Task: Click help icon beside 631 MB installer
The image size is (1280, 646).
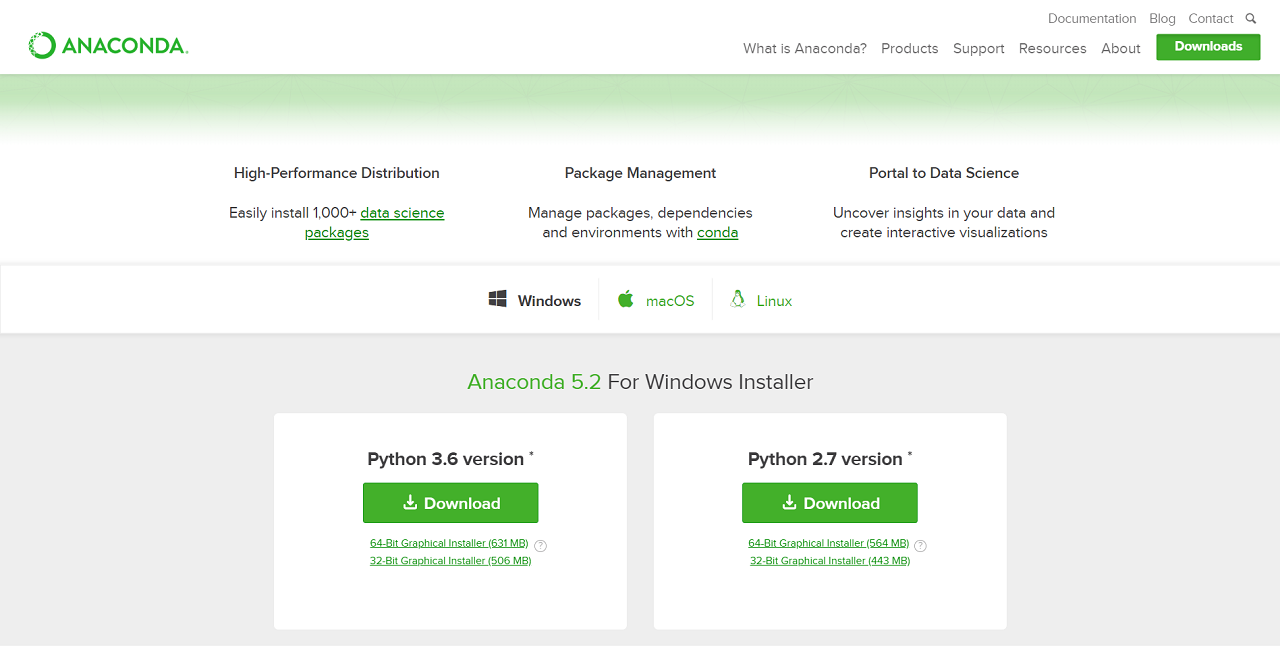Action: 541,545
